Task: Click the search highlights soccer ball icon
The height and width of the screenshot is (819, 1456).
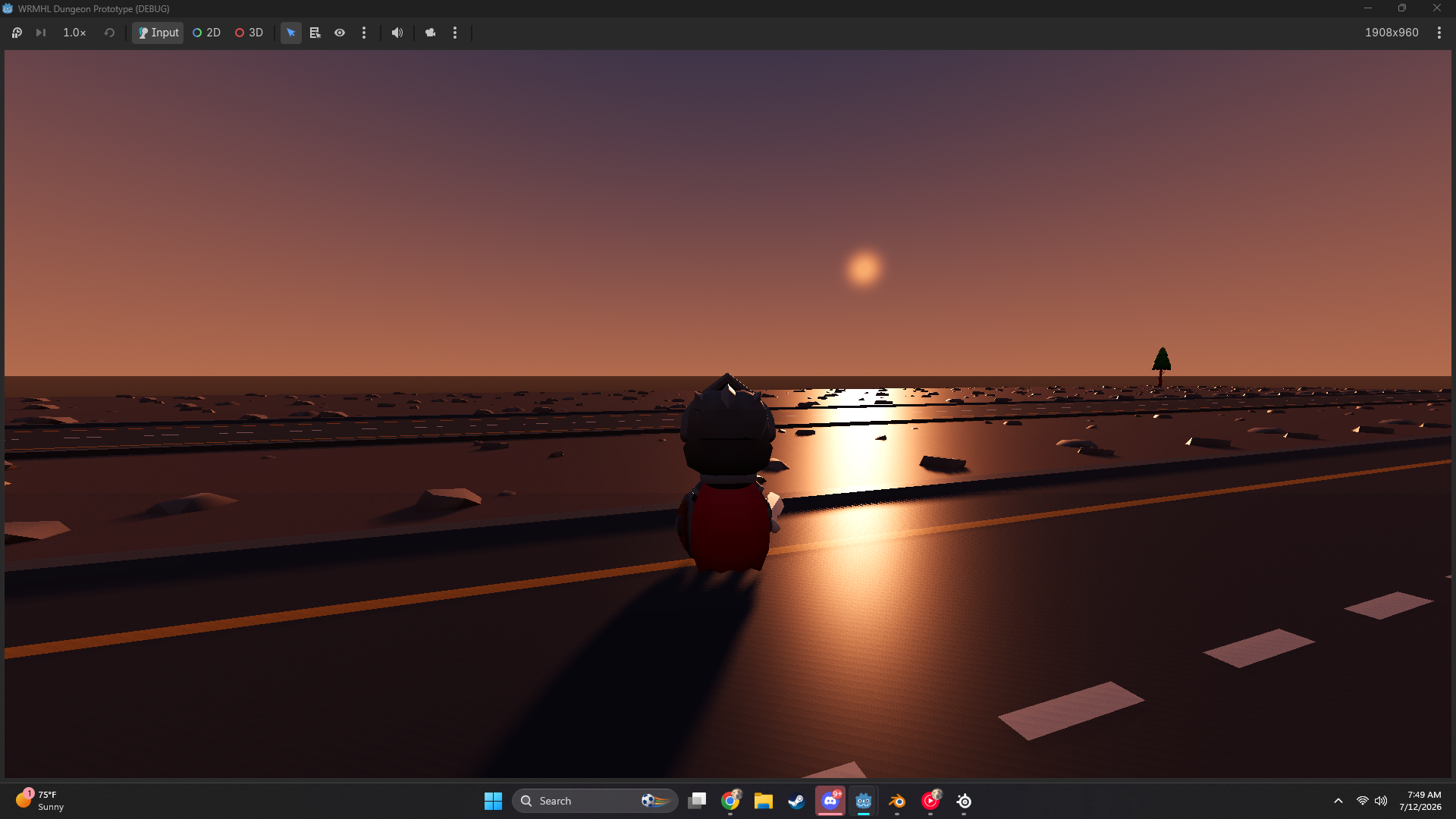Action: pyautogui.click(x=656, y=801)
